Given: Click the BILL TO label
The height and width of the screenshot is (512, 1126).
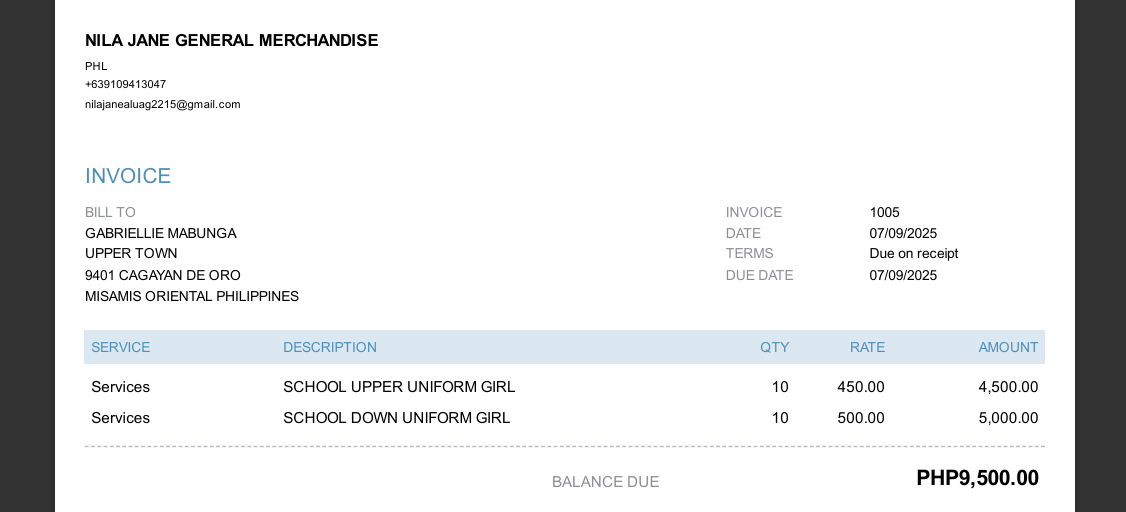Looking at the screenshot, I should point(110,212).
